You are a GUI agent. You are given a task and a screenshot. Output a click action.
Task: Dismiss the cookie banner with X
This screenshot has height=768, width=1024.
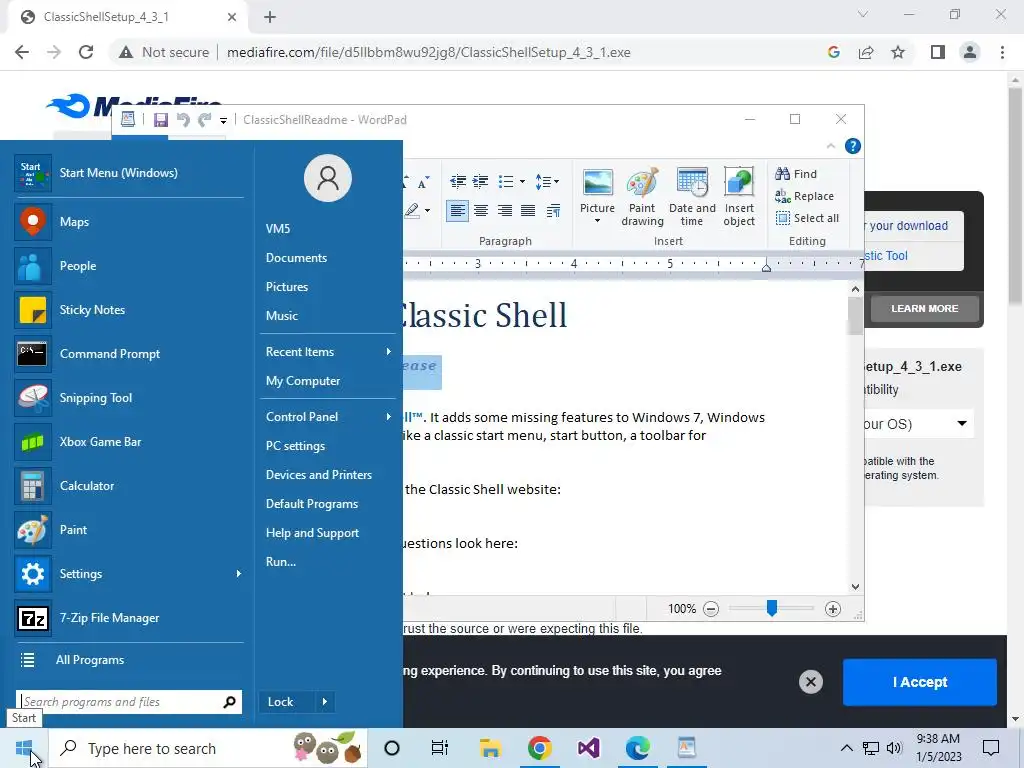[x=810, y=682]
